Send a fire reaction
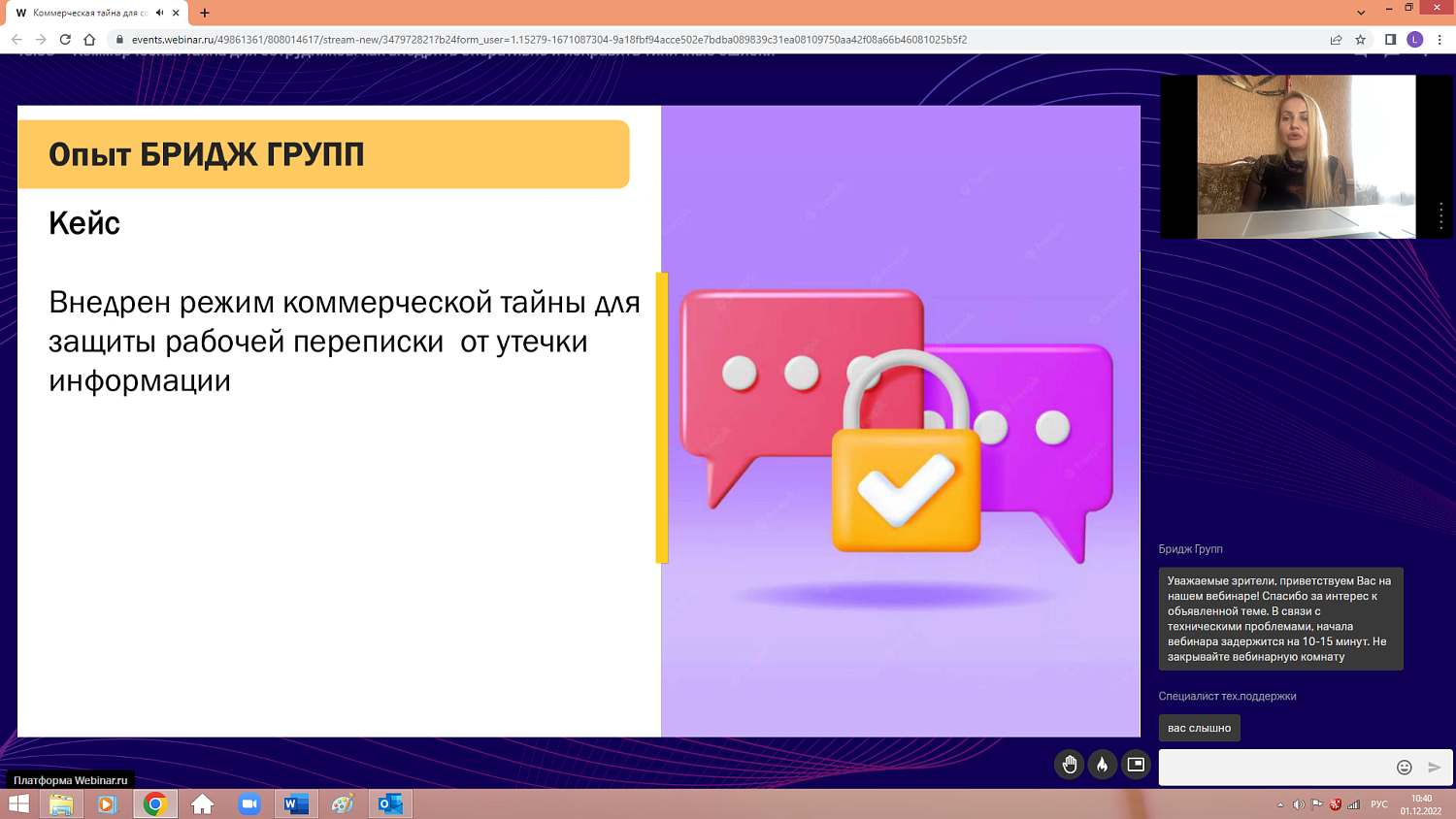Screen dimensions: 1456x819 pos(1102,765)
